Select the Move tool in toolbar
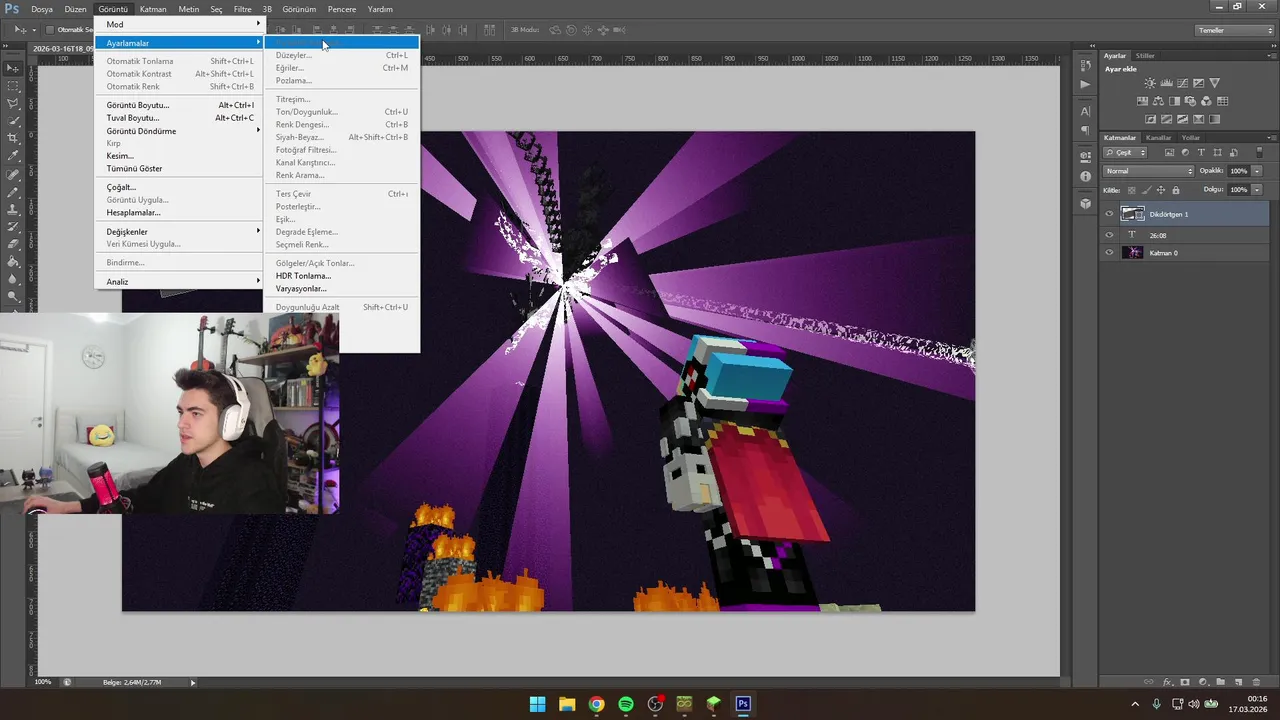 pos(13,68)
